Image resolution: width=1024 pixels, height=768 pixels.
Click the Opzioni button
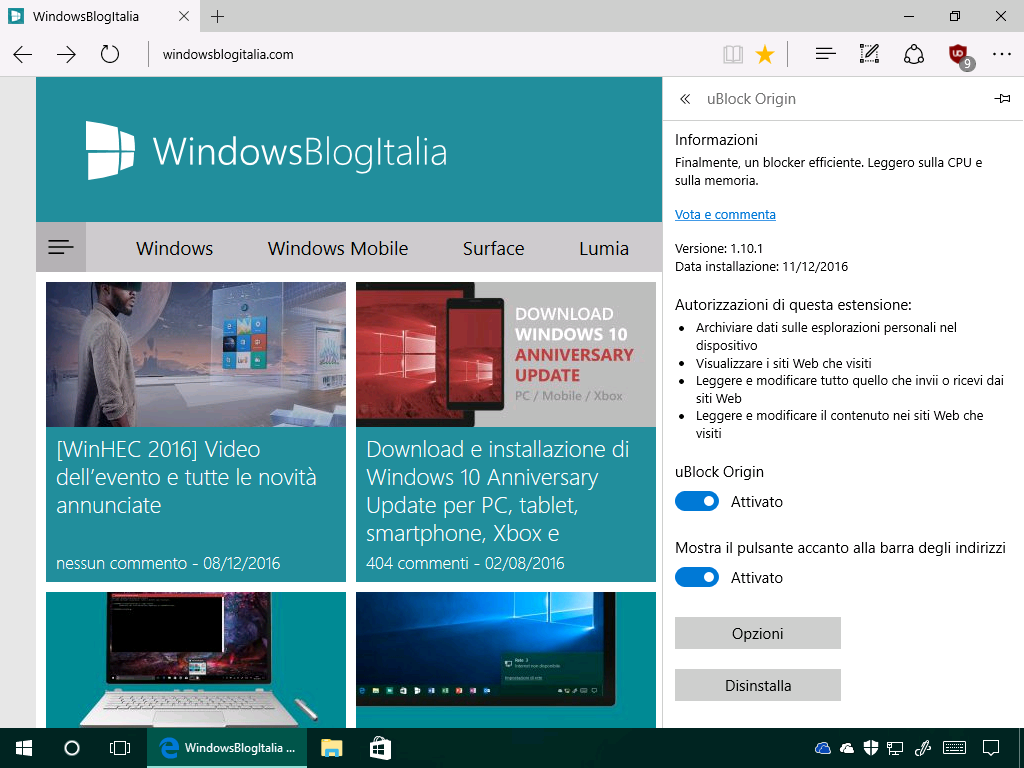[x=758, y=633]
